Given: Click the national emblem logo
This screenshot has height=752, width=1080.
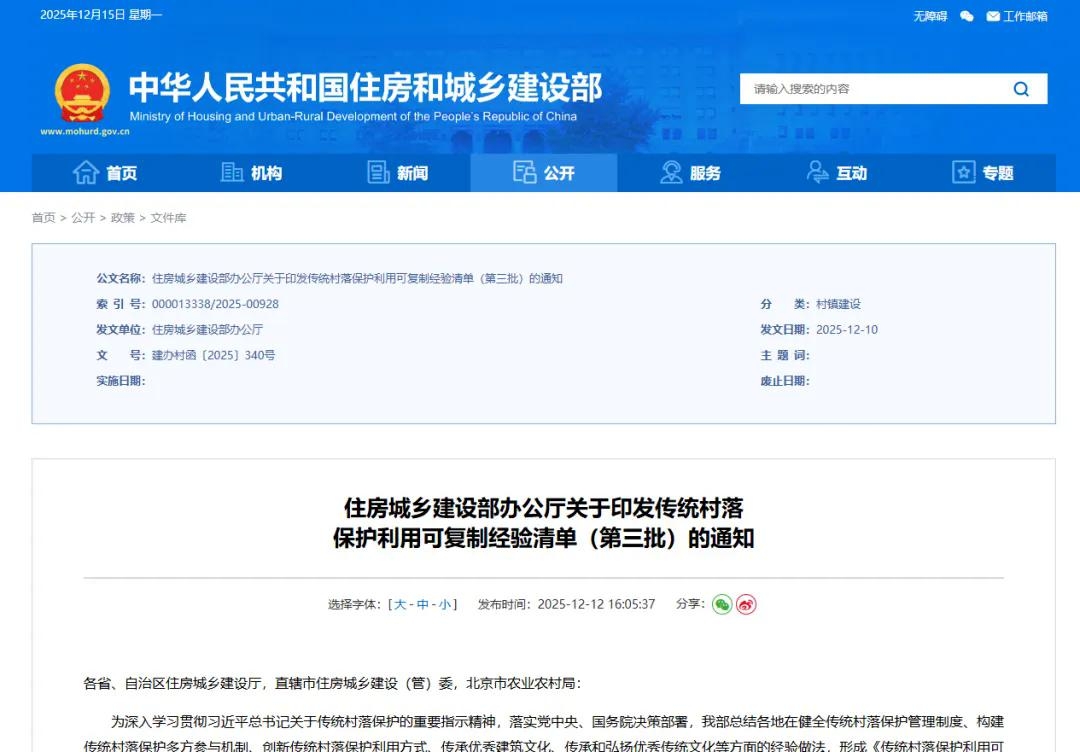Looking at the screenshot, I should tap(82, 94).
